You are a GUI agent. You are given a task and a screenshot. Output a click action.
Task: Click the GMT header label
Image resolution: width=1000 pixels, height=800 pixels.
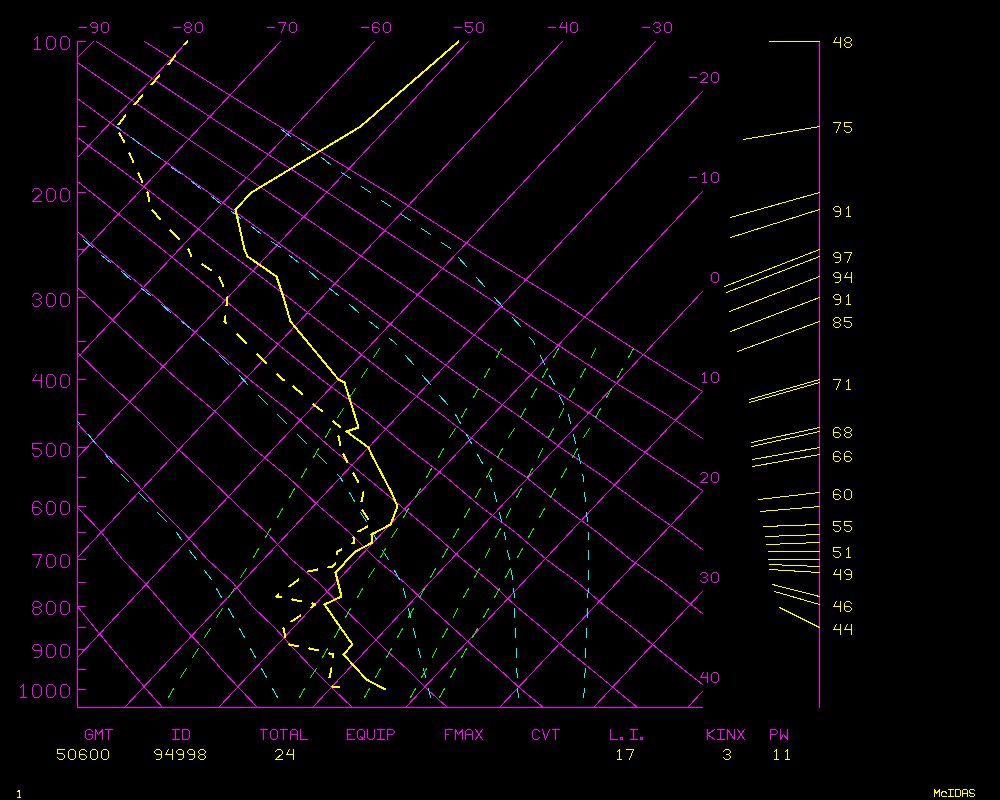pyautogui.click(x=98, y=735)
